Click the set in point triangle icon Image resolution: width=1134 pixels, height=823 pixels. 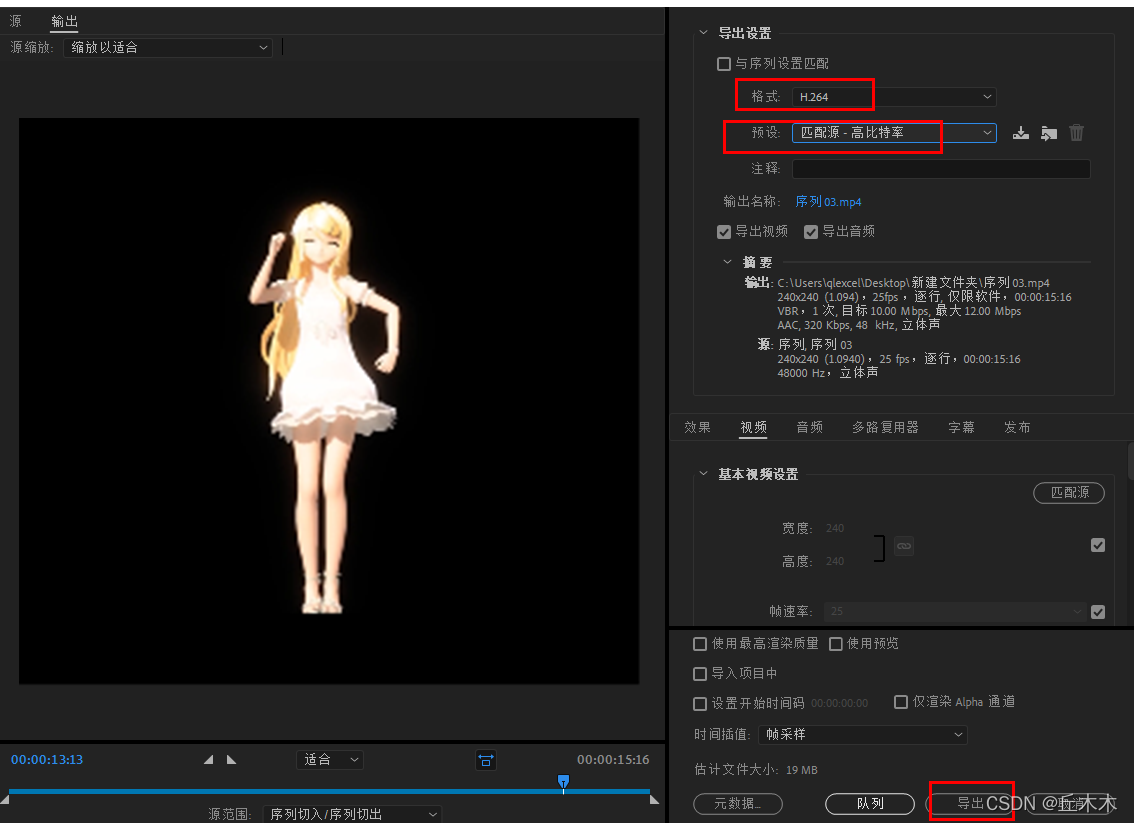[208, 759]
